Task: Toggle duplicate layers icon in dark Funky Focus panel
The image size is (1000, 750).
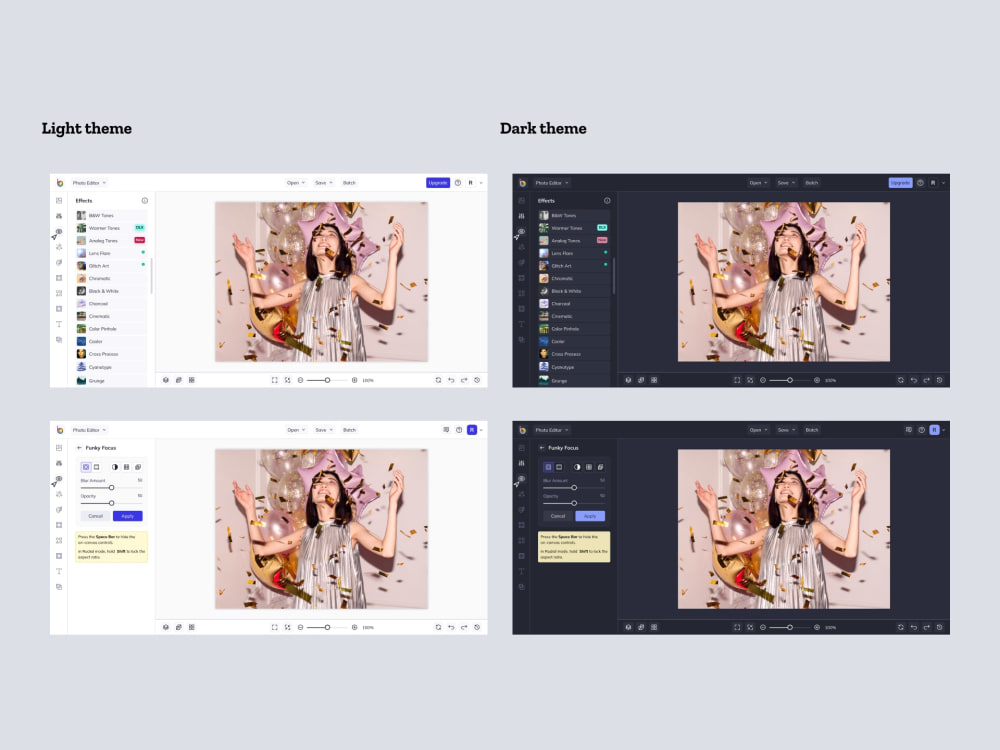Action: click(600, 467)
